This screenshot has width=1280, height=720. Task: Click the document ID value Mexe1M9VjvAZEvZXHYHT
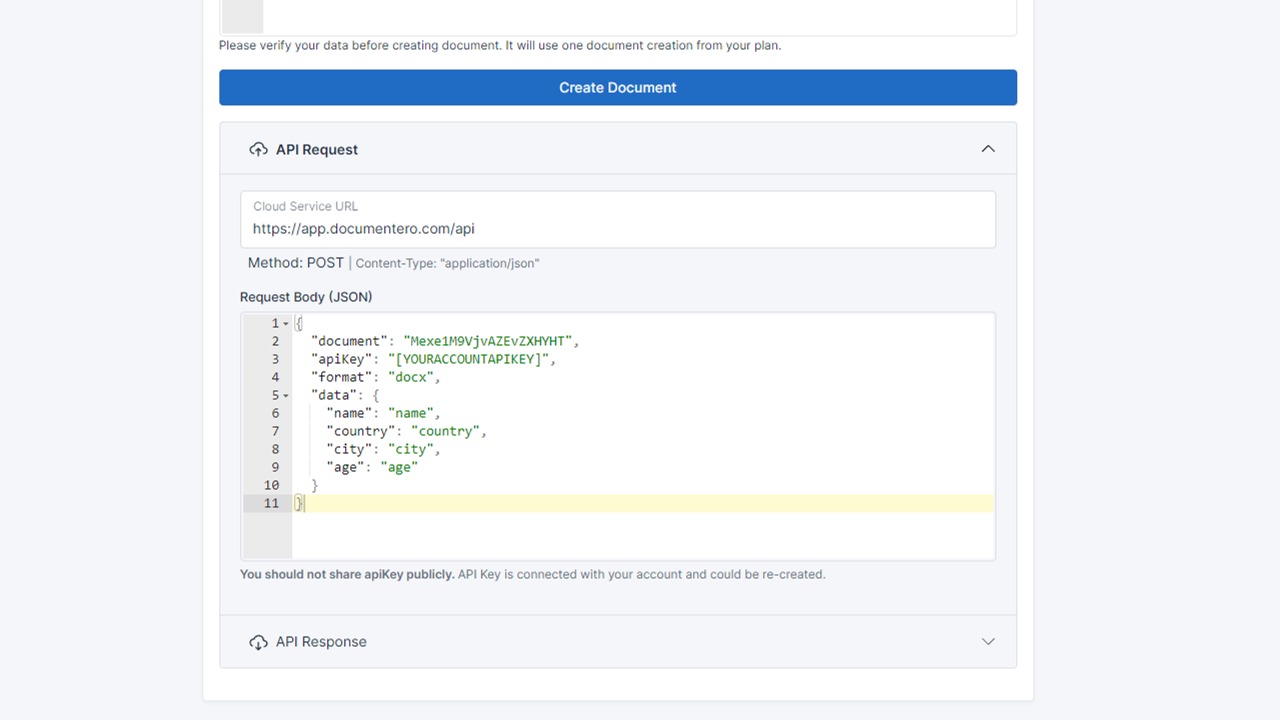click(x=488, y=341)
